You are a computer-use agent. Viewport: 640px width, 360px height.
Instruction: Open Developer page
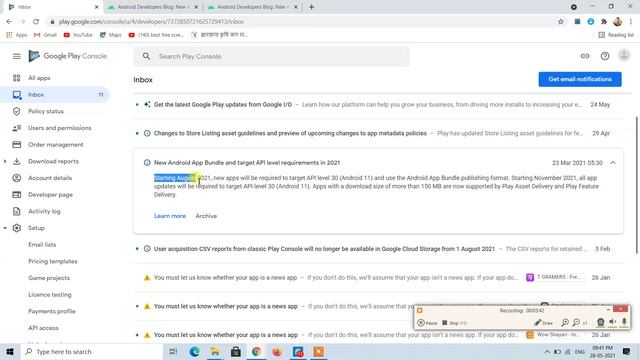[50, 195]
